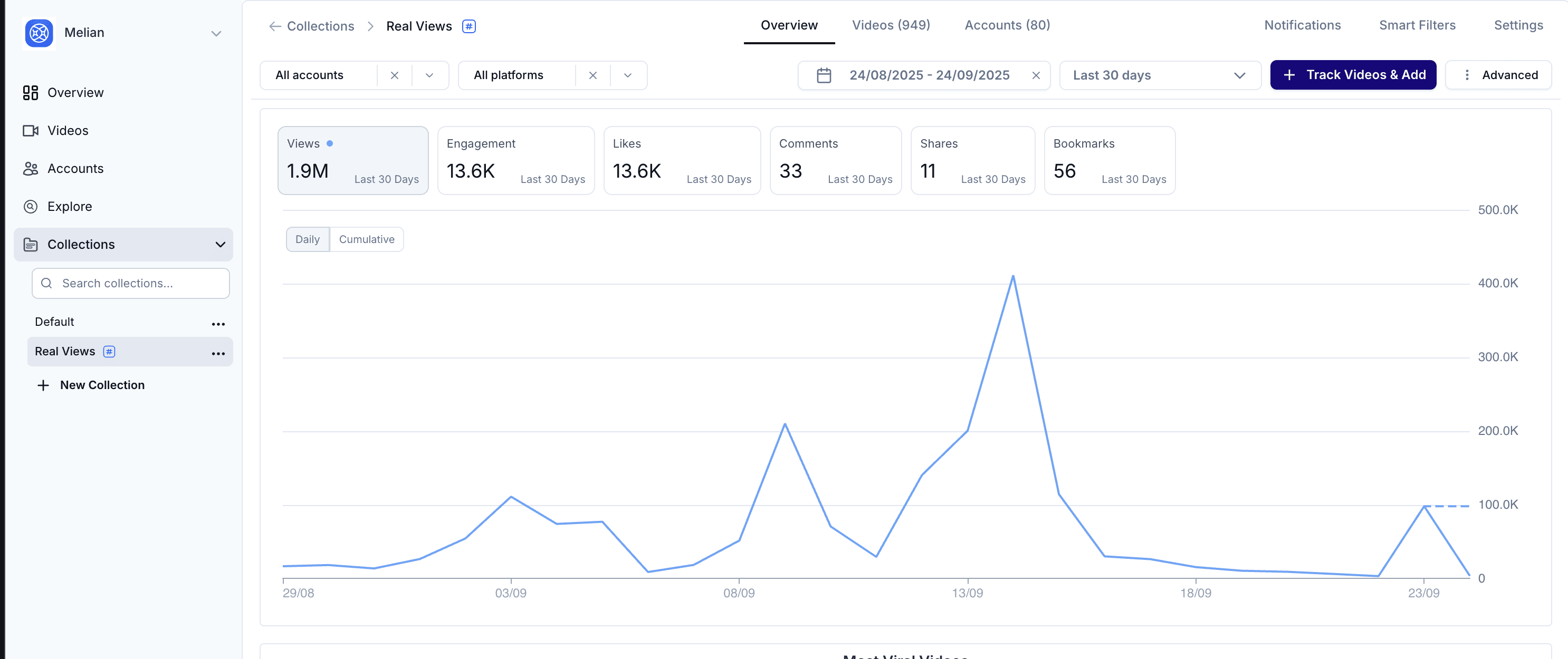Open Videos section via camera icon
Viewport: 1568px width, 659px height.
click(x=31, y=131)
